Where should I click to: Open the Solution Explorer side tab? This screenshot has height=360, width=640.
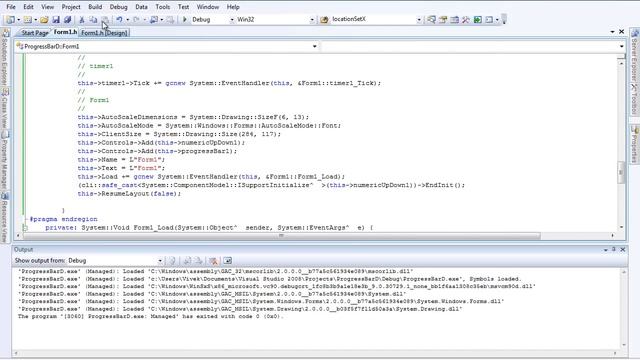coord(4,58)
